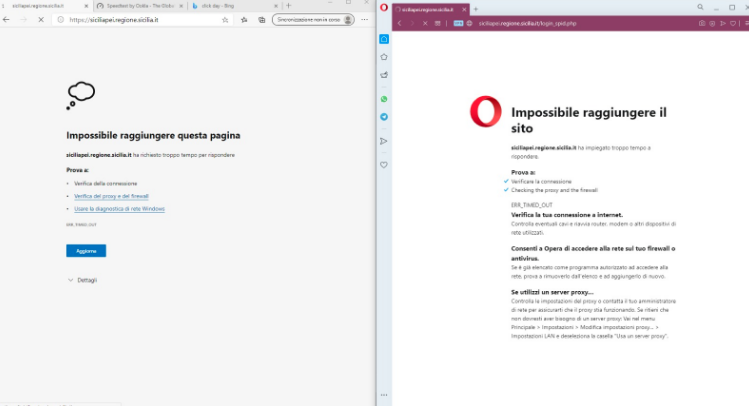This screenshot has width=749, height=406.
Task: Open Opera Speed Dial grid icon
Action: 438,23
